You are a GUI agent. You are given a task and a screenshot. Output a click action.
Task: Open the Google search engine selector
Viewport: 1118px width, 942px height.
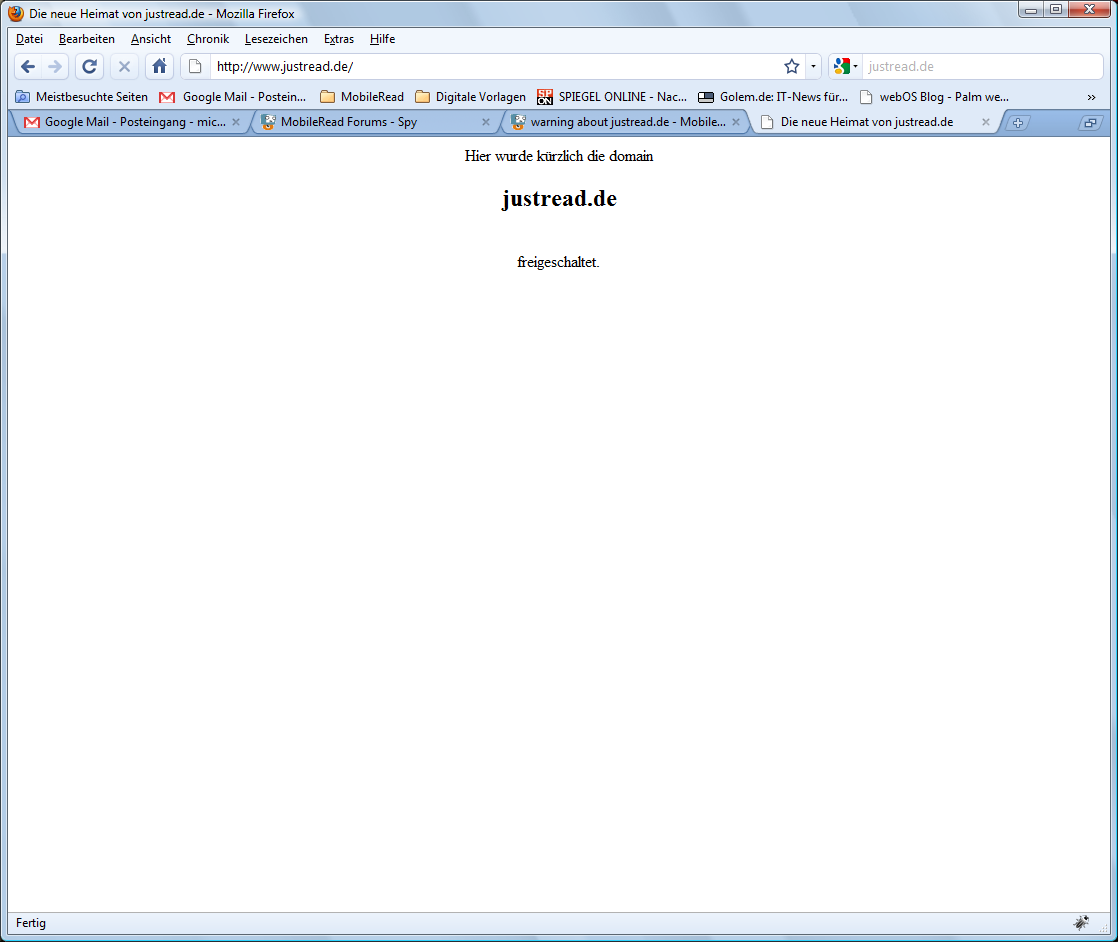pos(845,67)
